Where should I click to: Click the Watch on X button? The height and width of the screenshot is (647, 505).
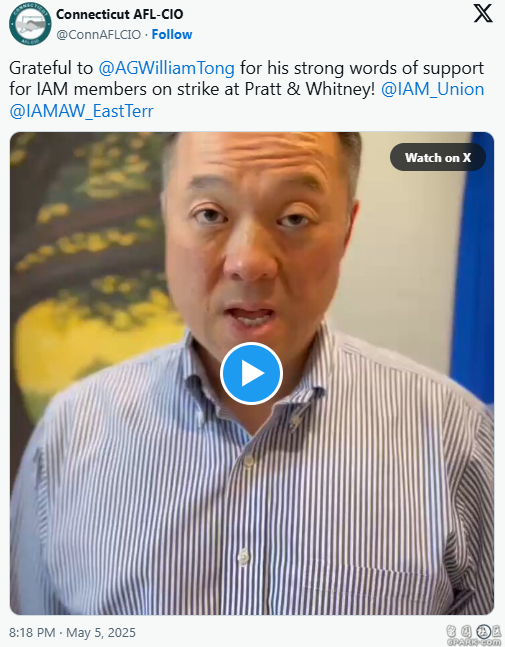pos(438,157)
